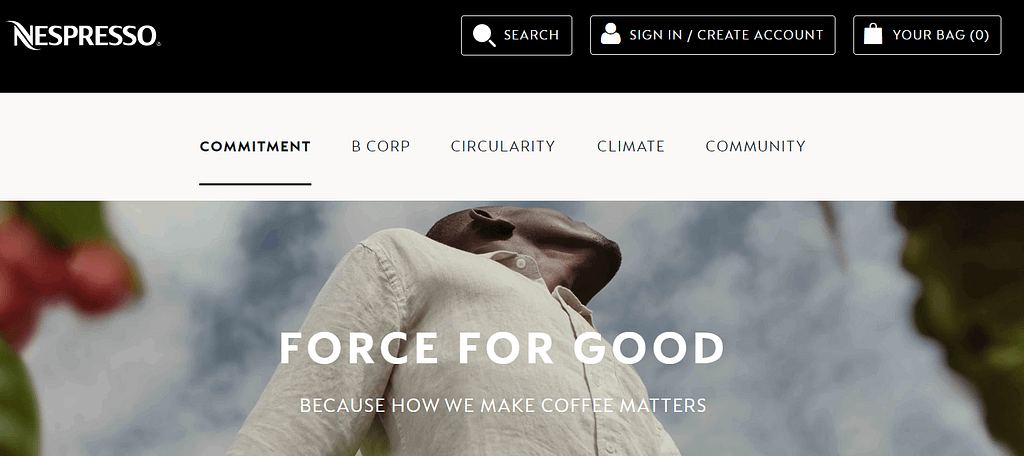1024x456 pixels.
Task: Select the COMMUNITY tab
Action: pyautogui.click(x=756, y=146)
